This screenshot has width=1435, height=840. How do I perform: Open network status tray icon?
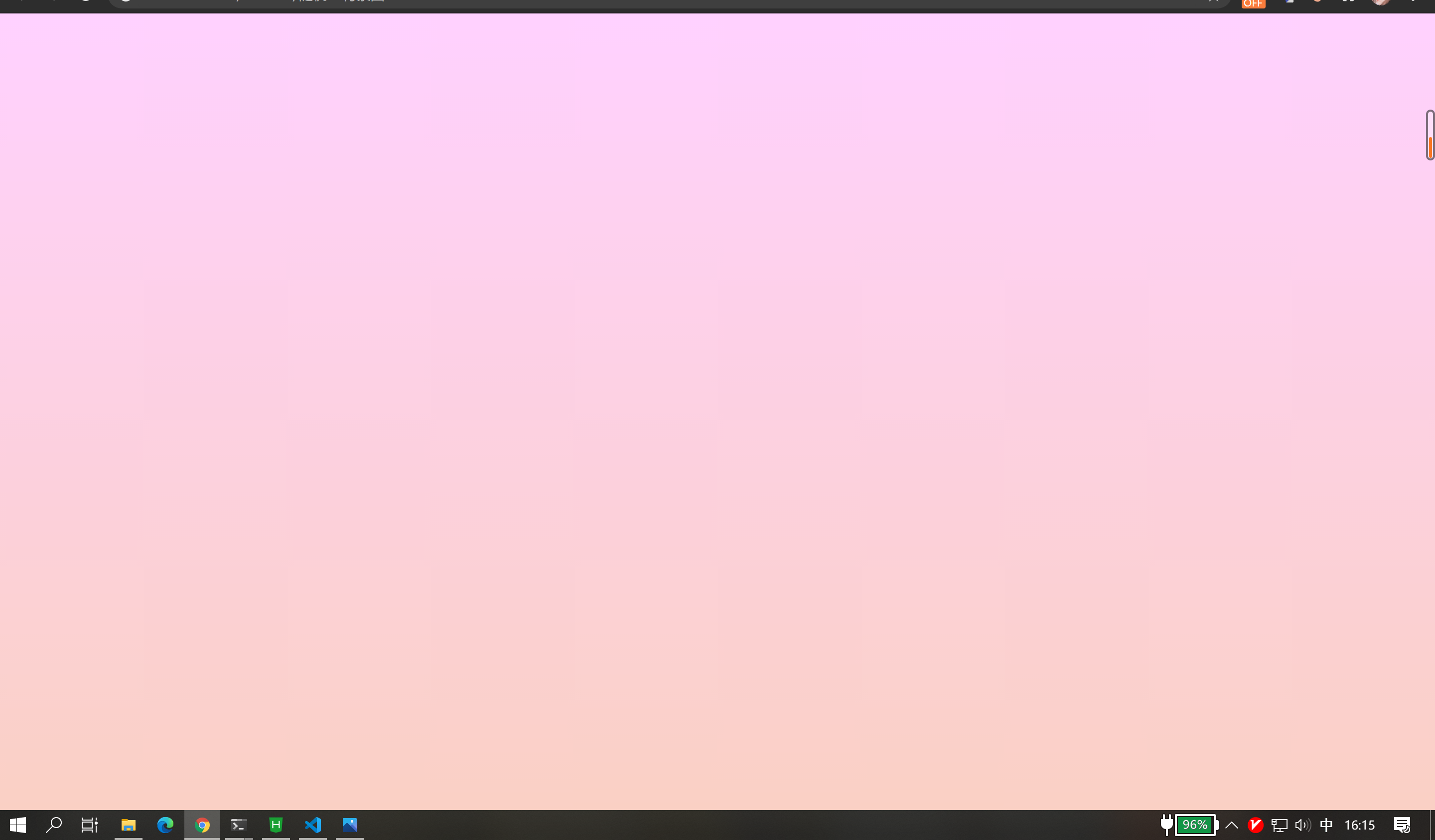click(x=1279, y=825)
